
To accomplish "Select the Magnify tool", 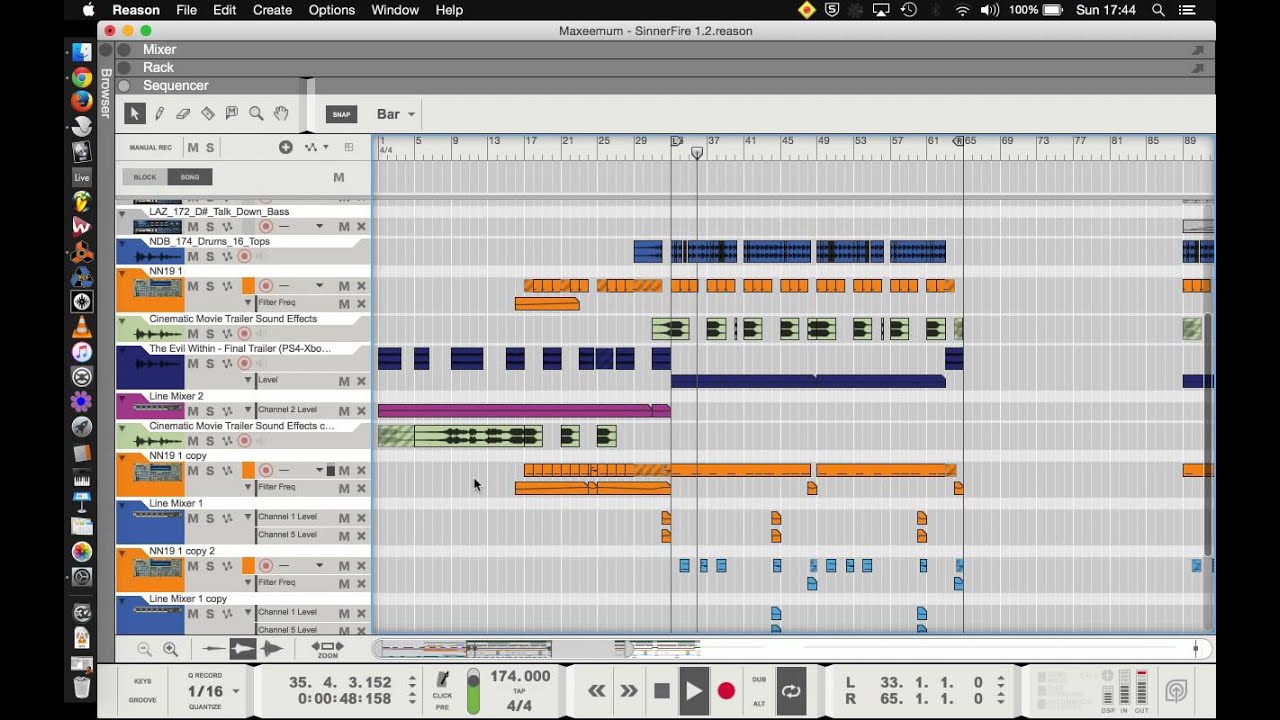I will [256, 114].
